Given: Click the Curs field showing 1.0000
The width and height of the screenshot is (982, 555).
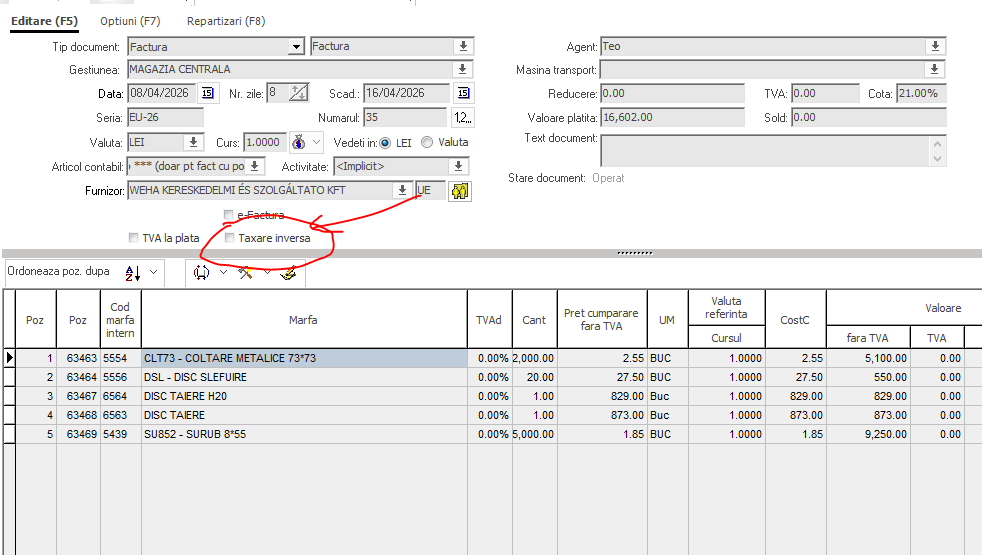Looking at the screenshot, I should [266, 142].
